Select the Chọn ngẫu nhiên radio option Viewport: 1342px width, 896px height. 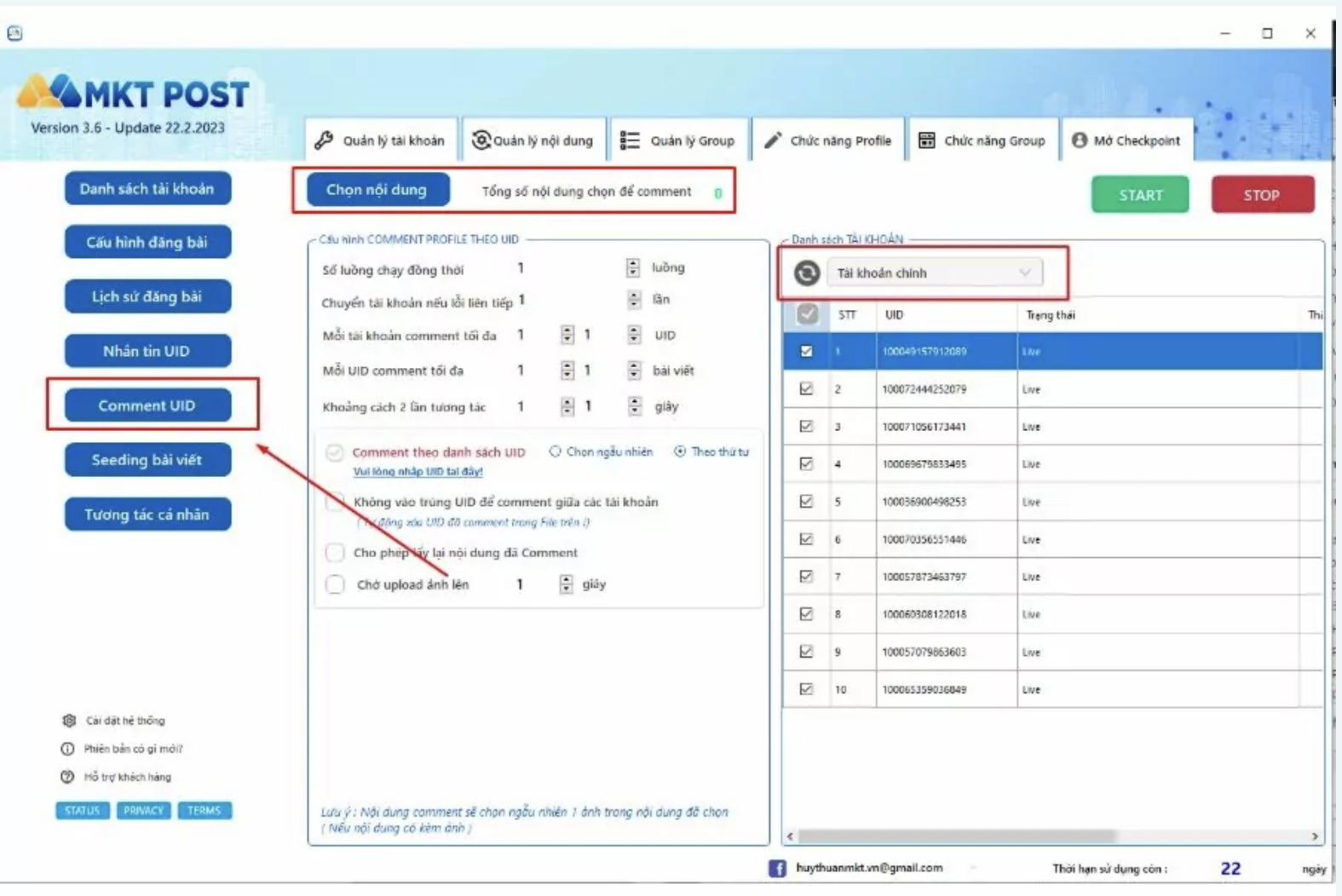pos(556,451)
